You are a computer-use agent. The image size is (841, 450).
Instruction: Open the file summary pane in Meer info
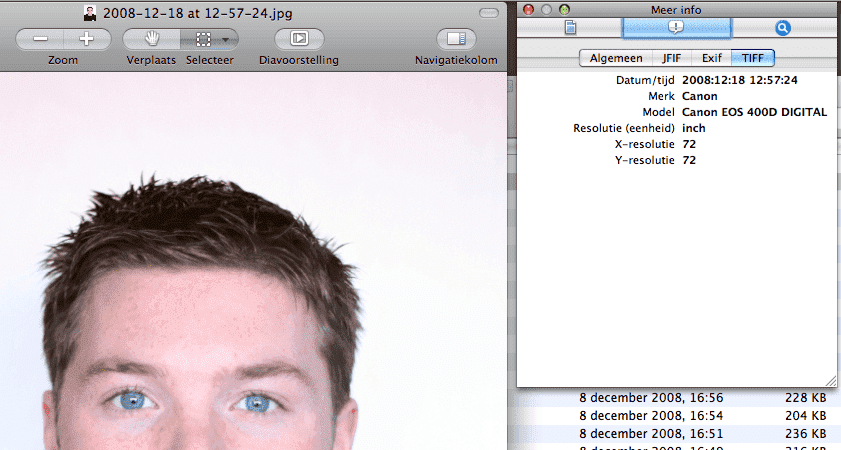click(x=571, y=28)
